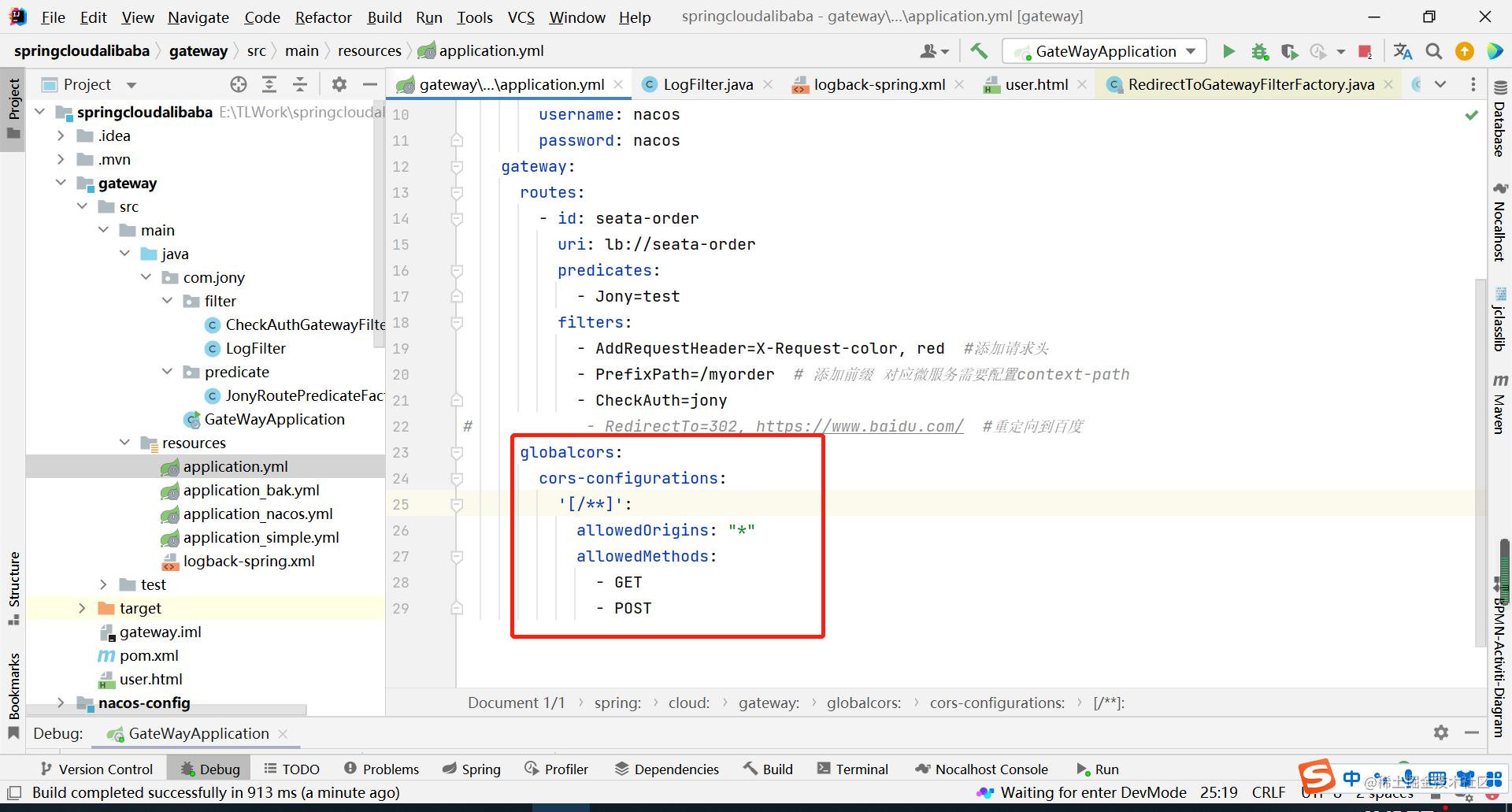The height and width of the screenshot is (812, 1512).
Task: Fold globalcors block at line 23
Action: click(456, 452)
